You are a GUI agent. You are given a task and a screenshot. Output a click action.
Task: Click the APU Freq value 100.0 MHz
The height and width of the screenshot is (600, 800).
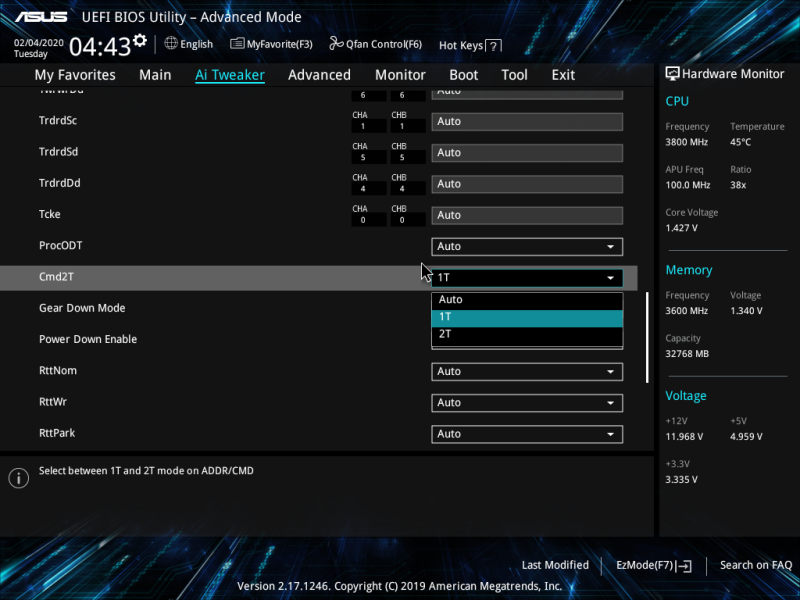pyautogui.click(x=688, y=185)
